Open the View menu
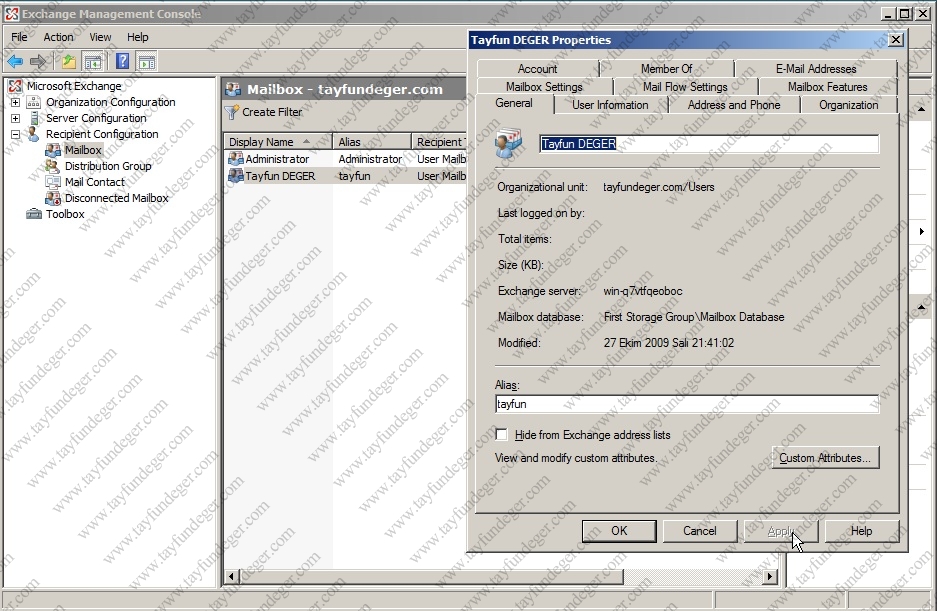 (x=100, y=37)
